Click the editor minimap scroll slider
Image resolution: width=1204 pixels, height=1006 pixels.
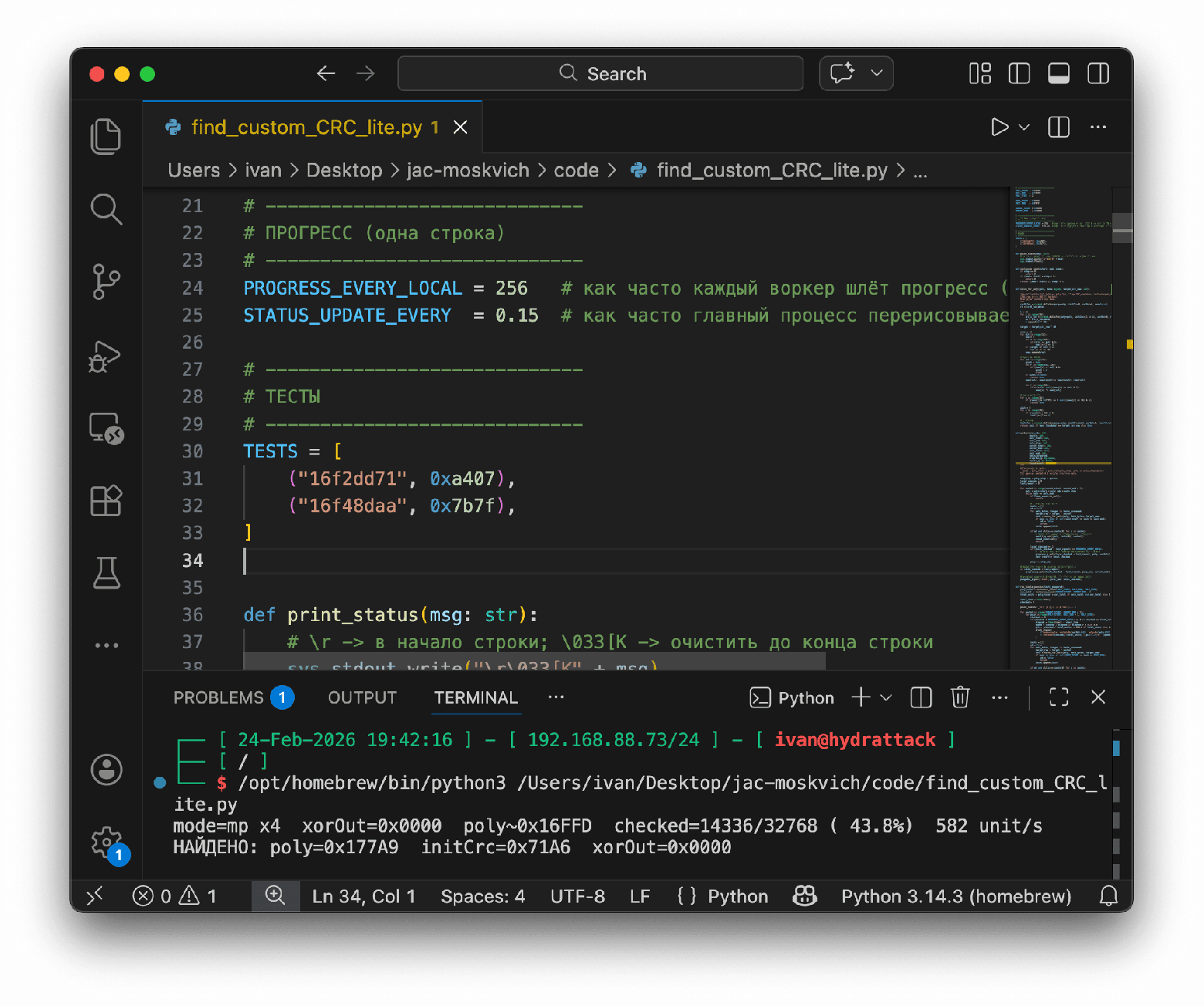pyautogui.click(x=1121, y=228)
